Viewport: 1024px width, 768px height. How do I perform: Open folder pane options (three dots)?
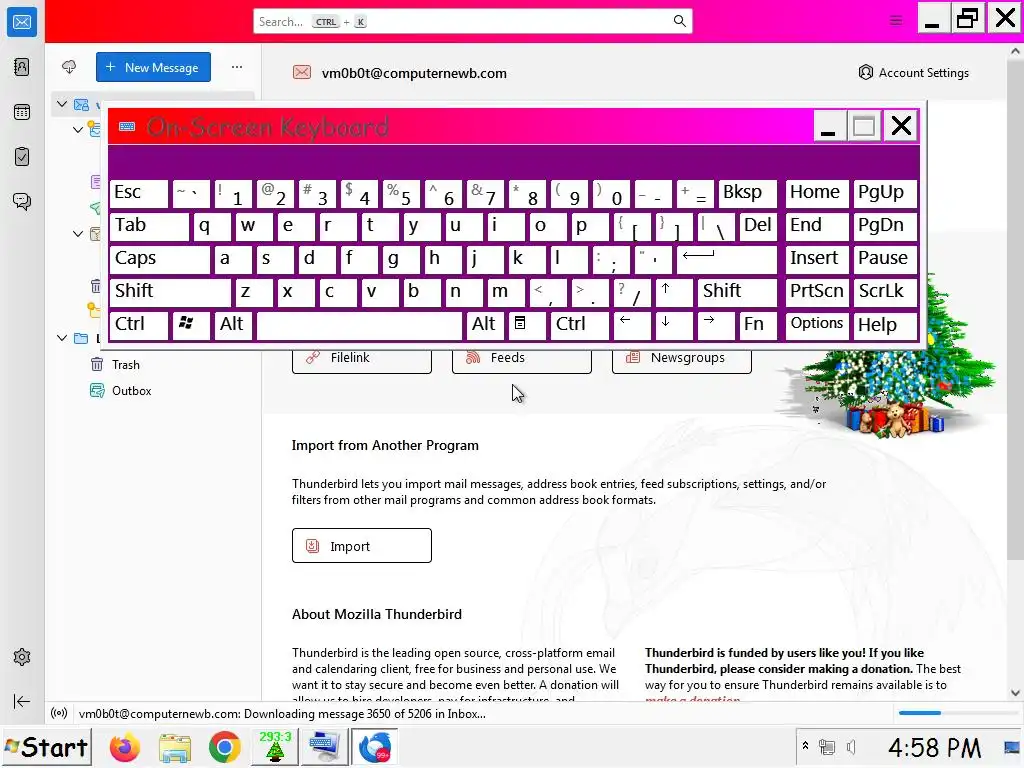237,67
